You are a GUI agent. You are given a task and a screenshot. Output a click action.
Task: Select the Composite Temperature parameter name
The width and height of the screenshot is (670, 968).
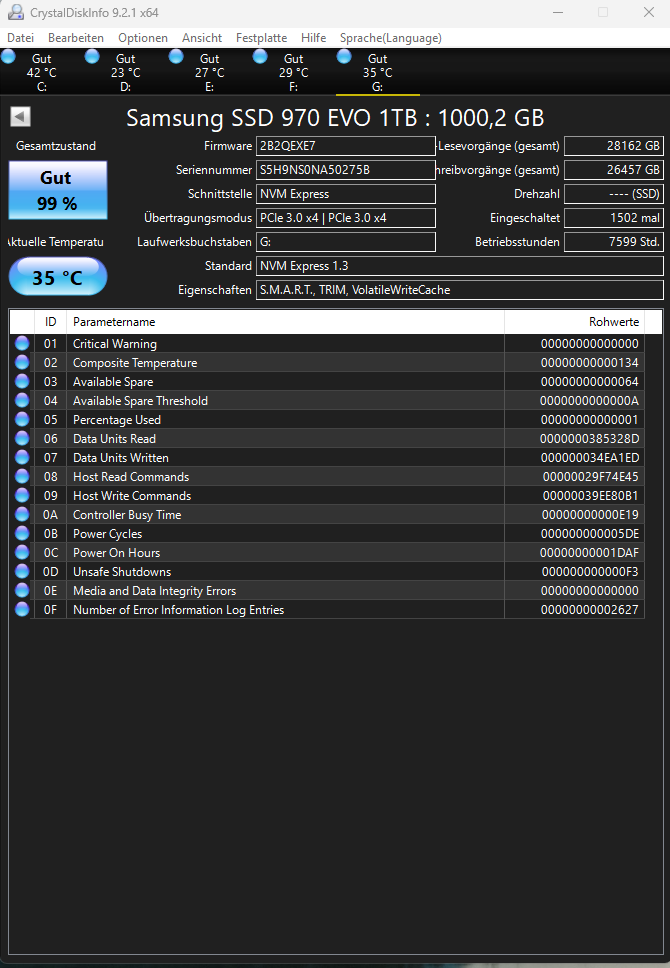pos(135,362)
